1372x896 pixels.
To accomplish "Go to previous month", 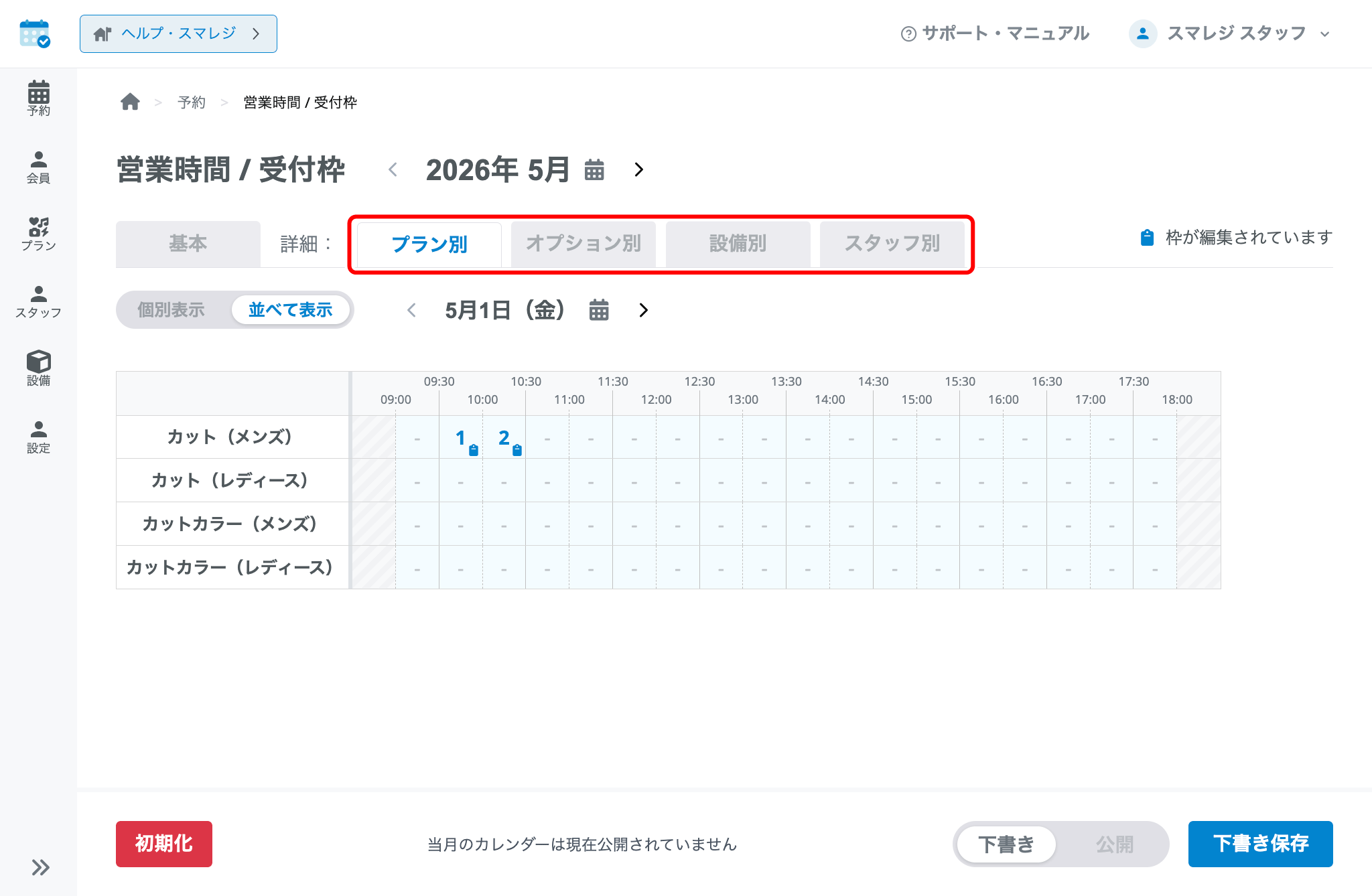I will 393,170.
